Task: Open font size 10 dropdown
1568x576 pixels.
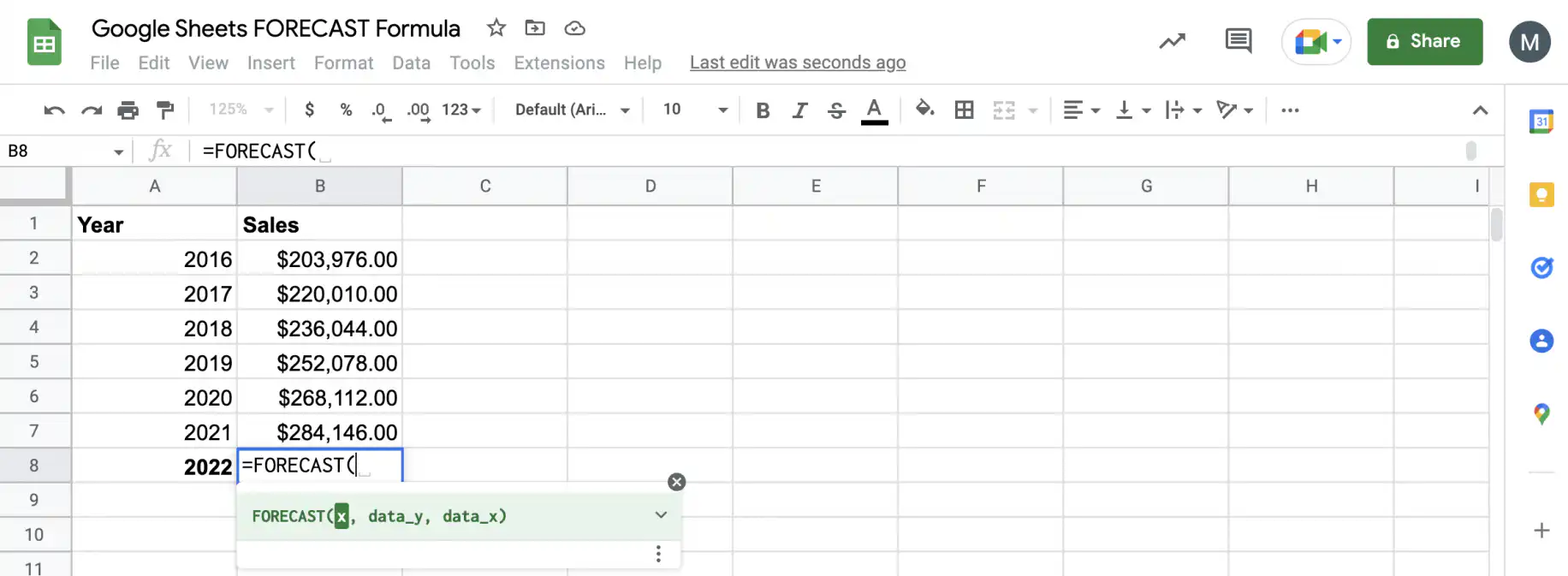Action: [x=695, y=110]
